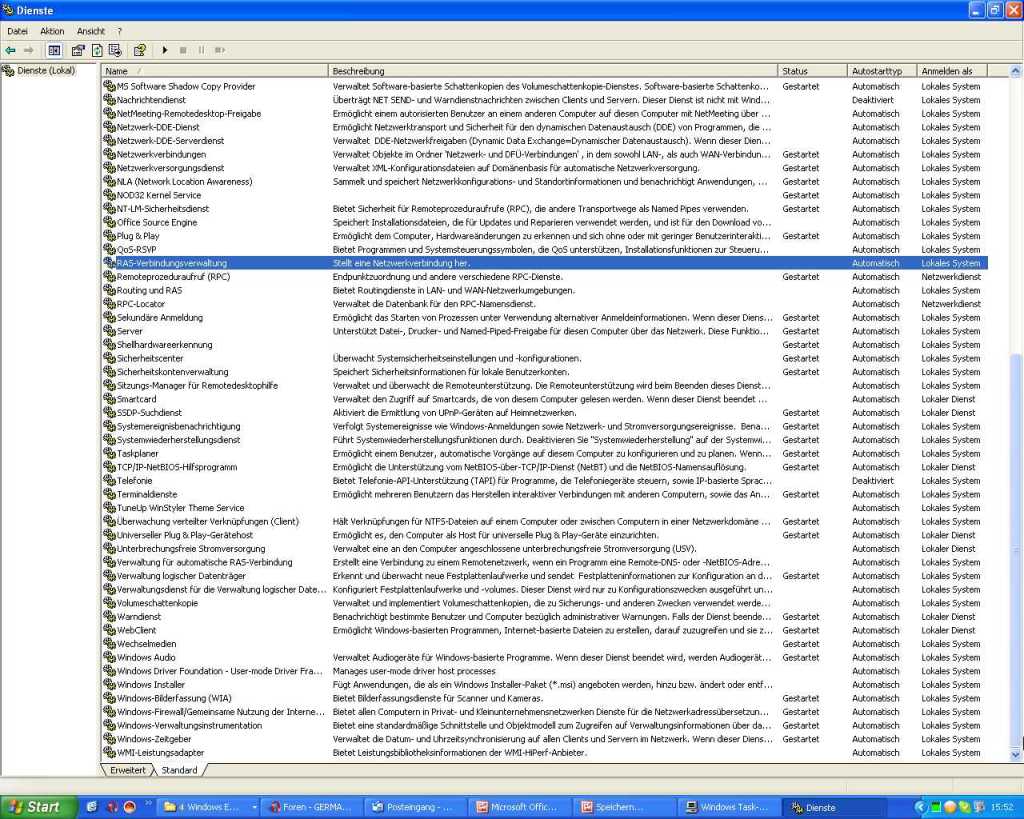This screenshot has width=1024, height=819.
Task: Select the Windows-Zeitgeber service
Action: click(x=154, y=739)
